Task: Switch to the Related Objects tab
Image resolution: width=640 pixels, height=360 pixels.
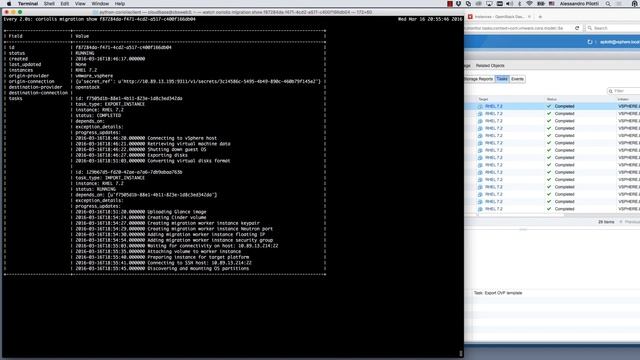Action: coord(490,66)
